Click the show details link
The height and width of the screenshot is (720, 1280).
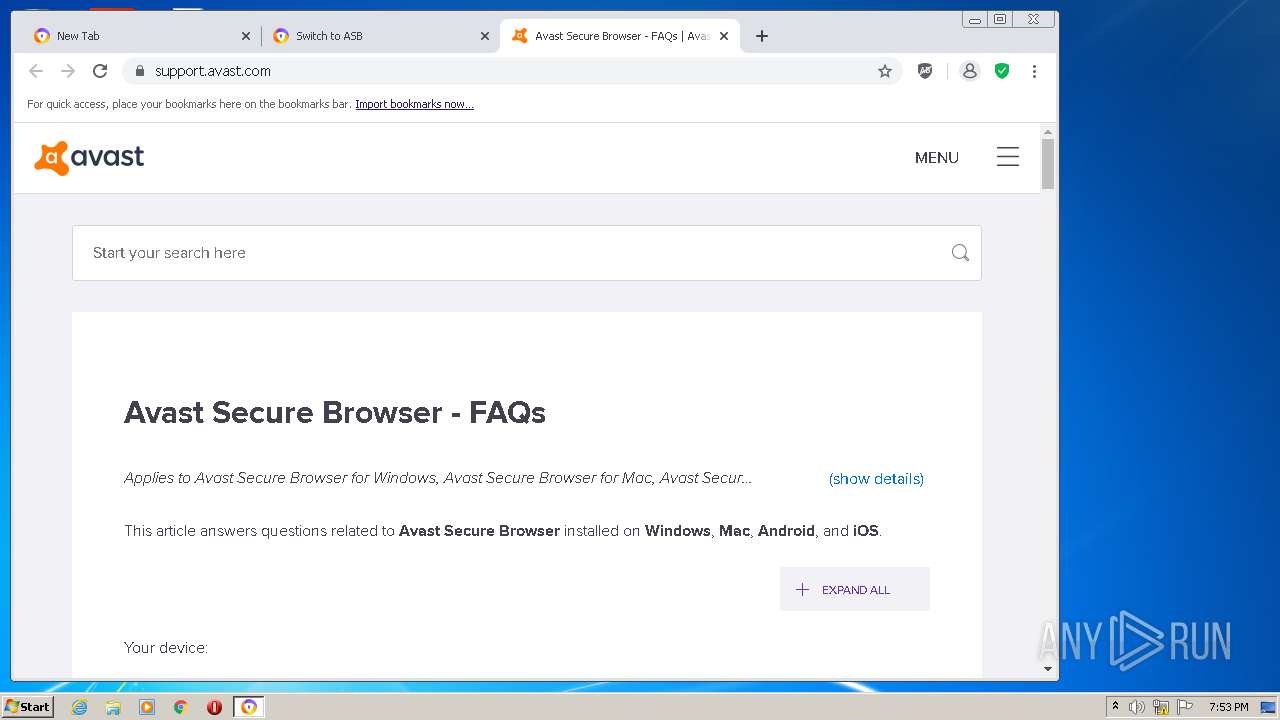(x=876, y=479)
